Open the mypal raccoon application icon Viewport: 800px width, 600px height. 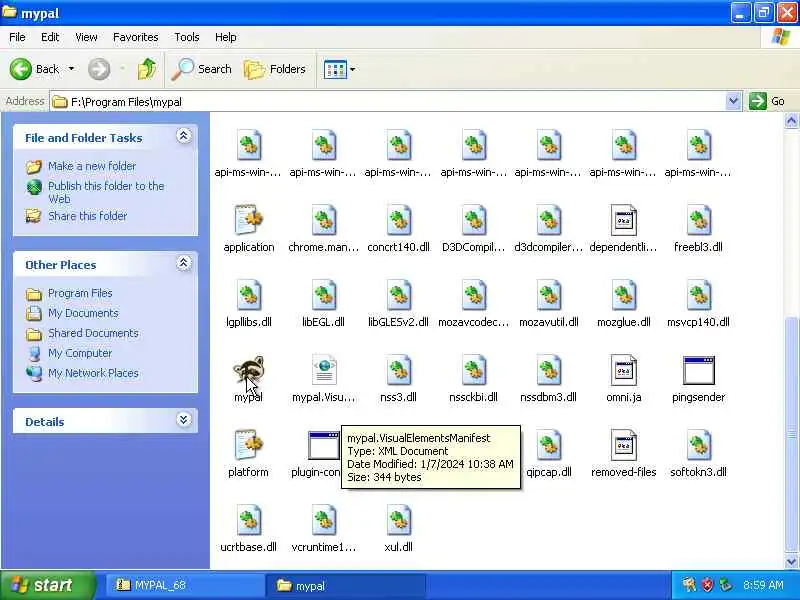click(x=248, y=371)
